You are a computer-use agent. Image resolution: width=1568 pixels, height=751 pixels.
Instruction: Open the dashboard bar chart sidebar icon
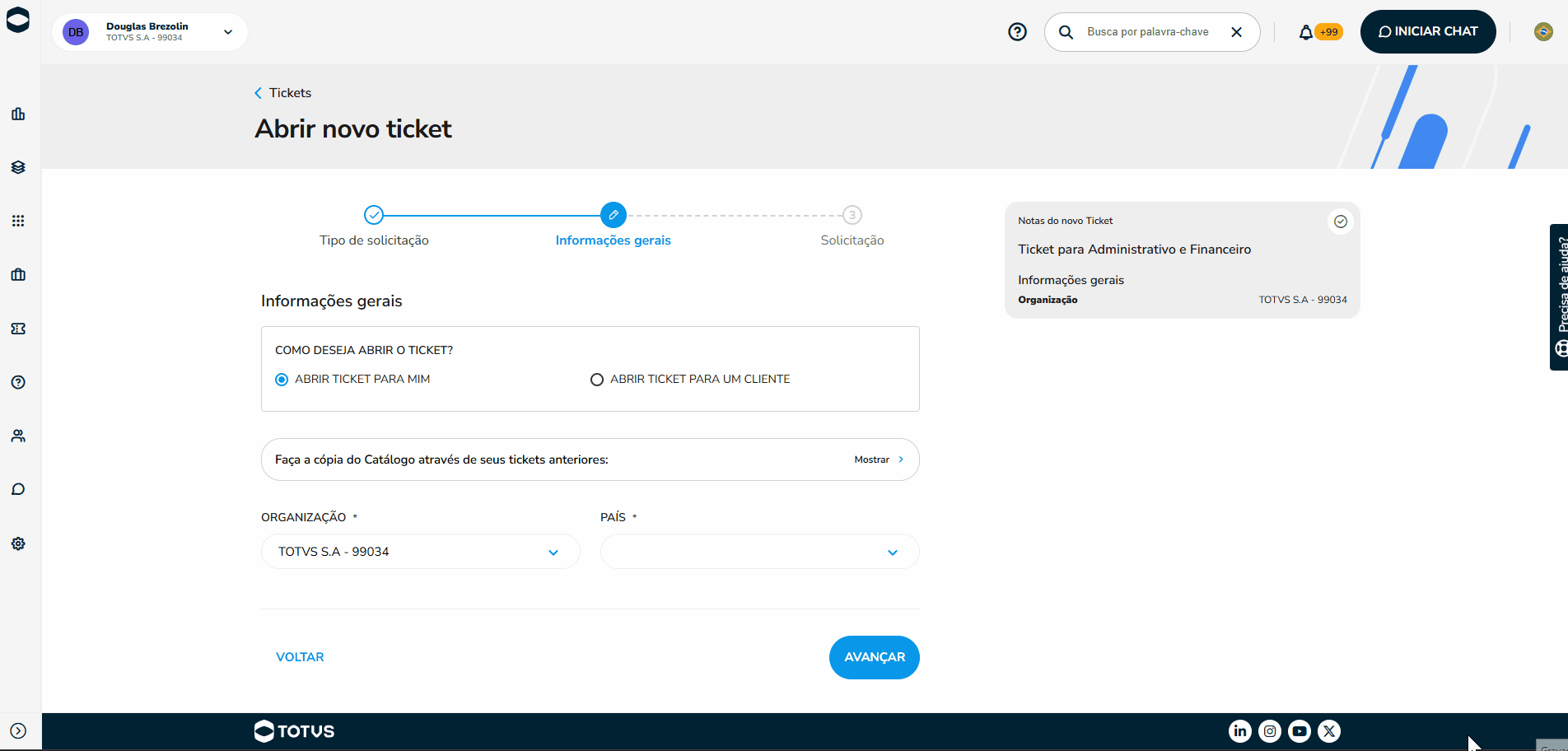click(18, 114)
